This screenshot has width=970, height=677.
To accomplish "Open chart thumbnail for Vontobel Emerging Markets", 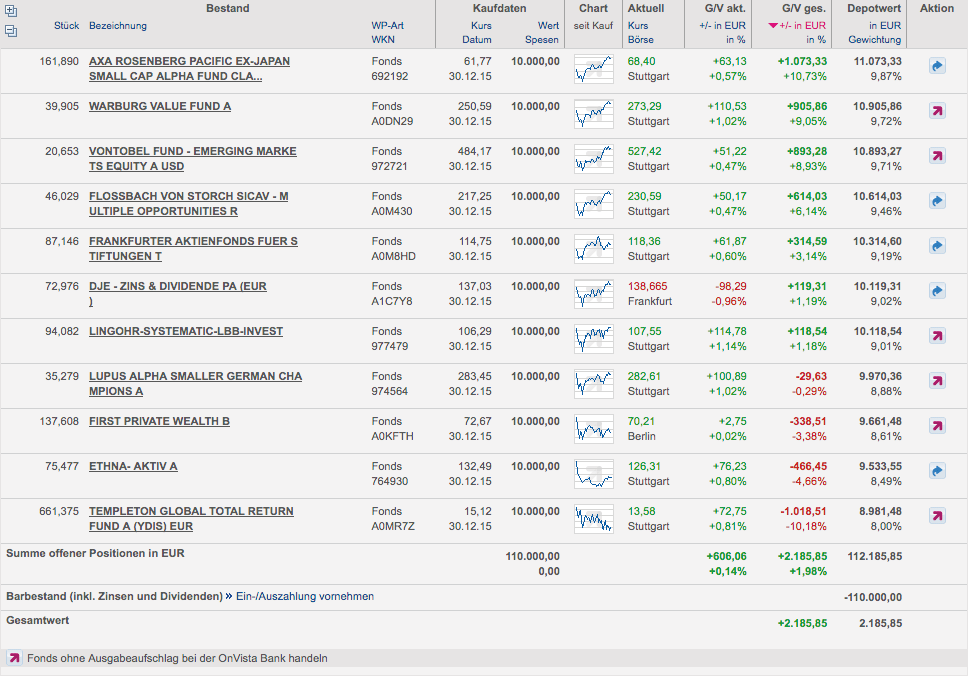I will [x=594, y=159].
